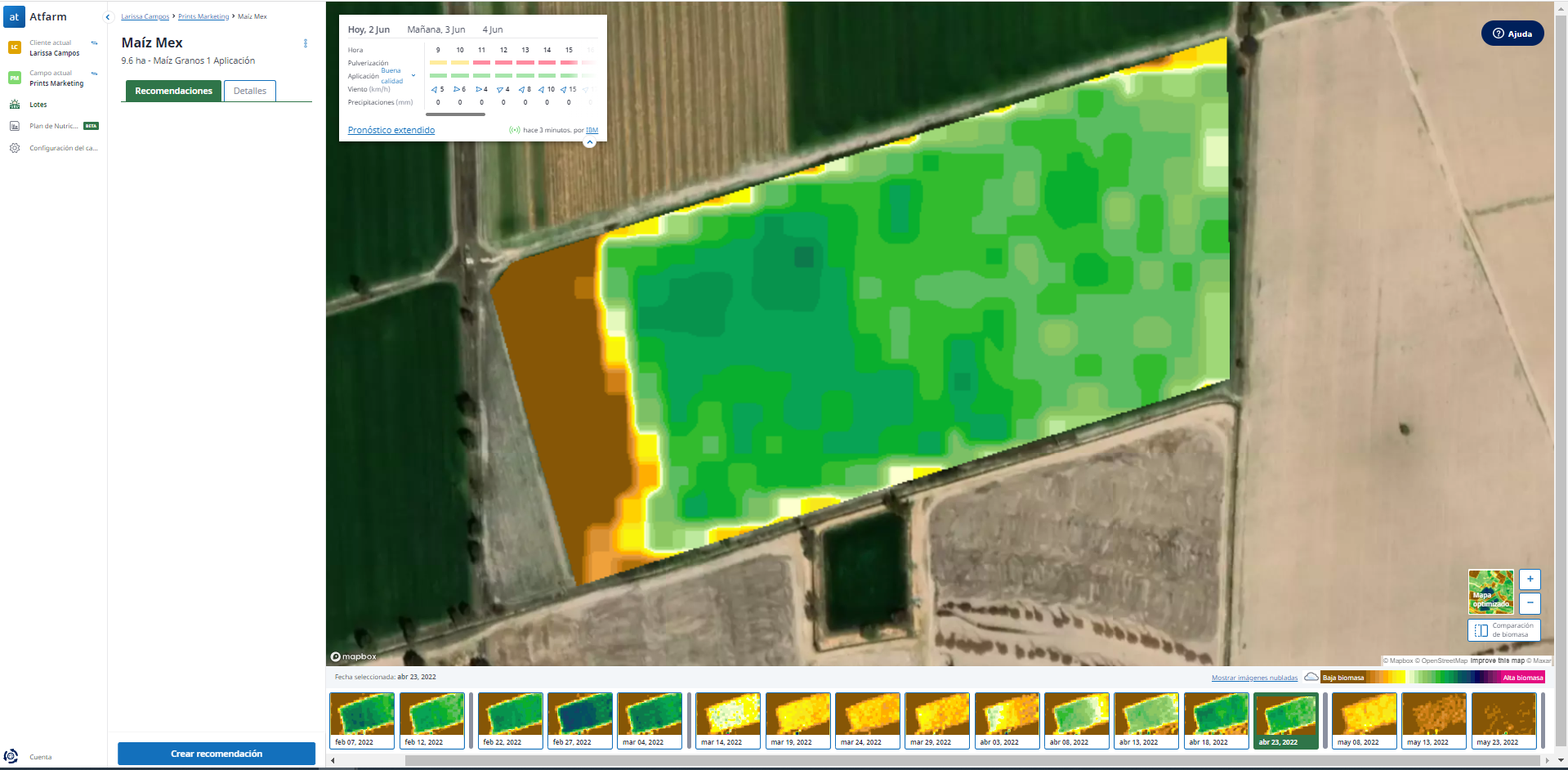Open Plan de Nutrición chart icon
Image resolution: width=1568 pixels, height=770 pixels.
[15, 126]
